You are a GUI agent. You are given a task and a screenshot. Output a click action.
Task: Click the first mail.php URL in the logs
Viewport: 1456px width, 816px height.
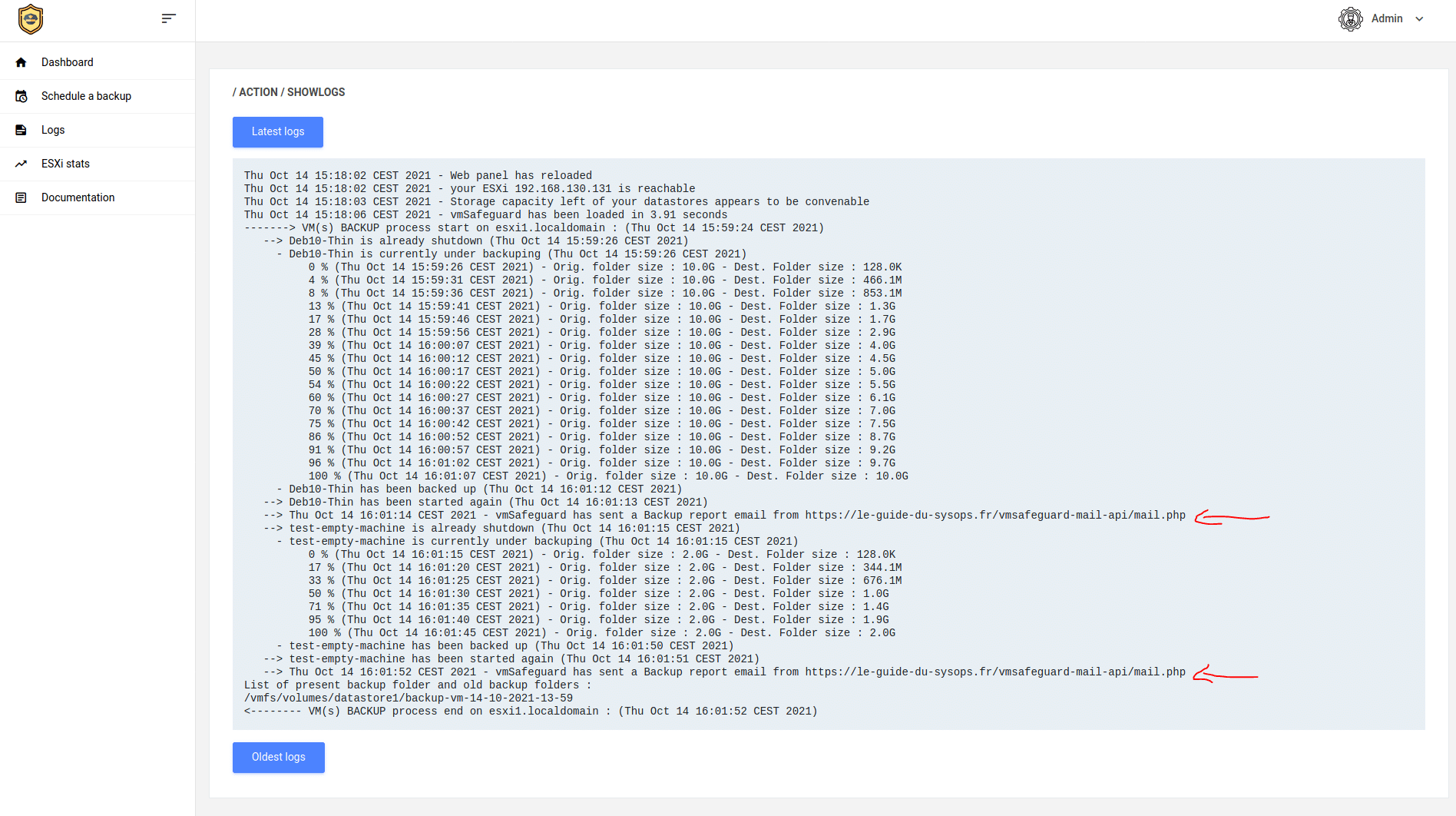click(x=995, y=516)
